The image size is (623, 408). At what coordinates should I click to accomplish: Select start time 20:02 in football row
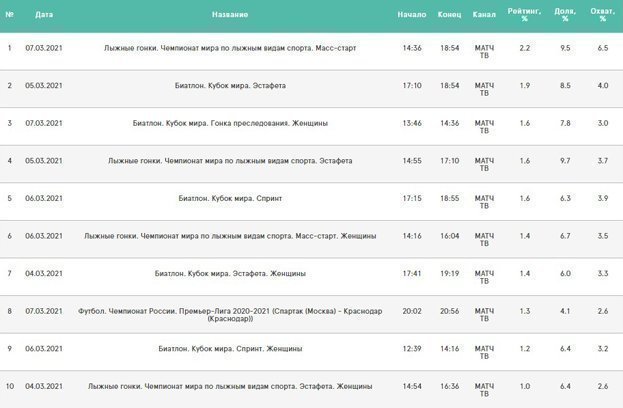pos(411,311)
